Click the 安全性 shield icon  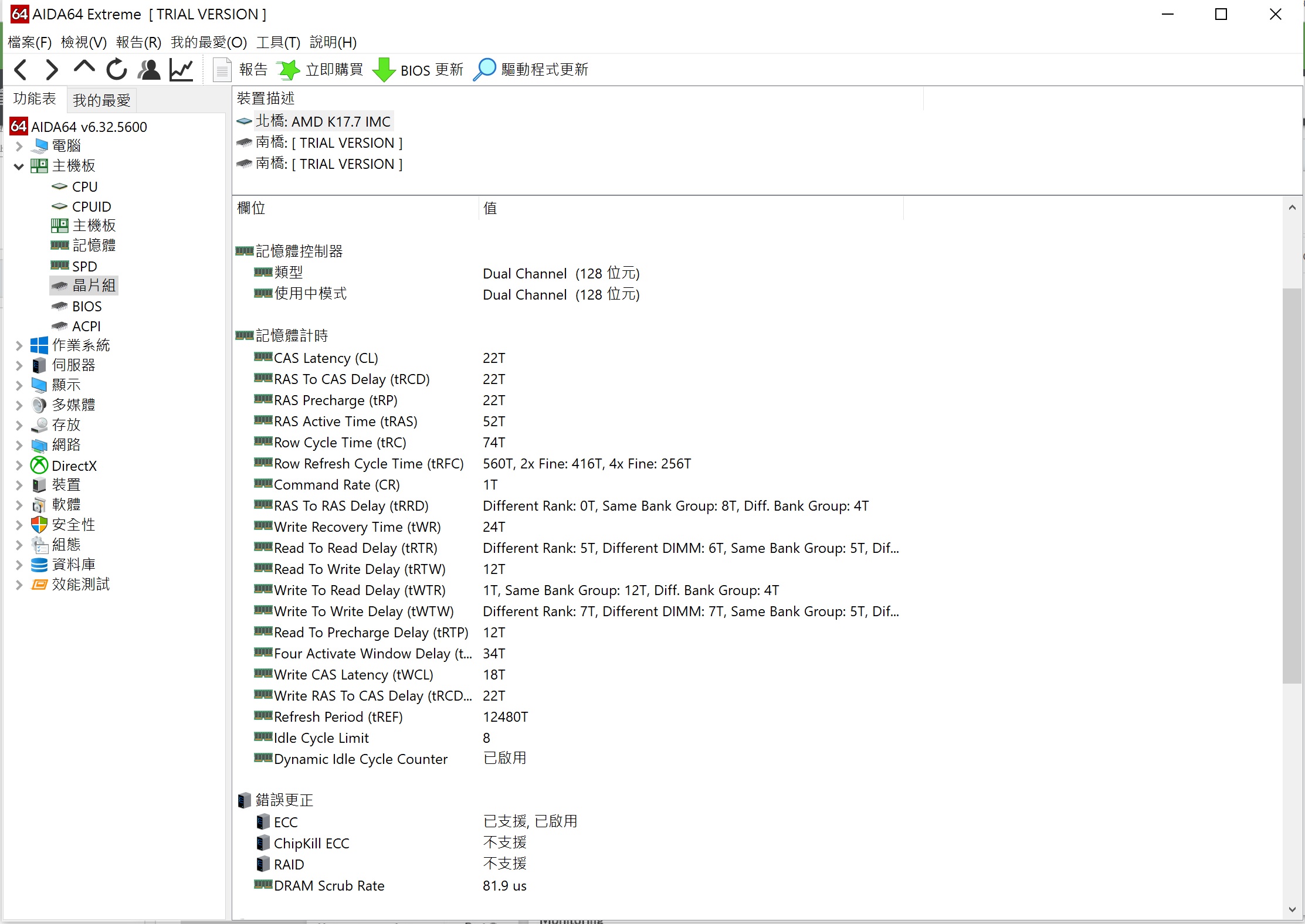tap(39, 525)
